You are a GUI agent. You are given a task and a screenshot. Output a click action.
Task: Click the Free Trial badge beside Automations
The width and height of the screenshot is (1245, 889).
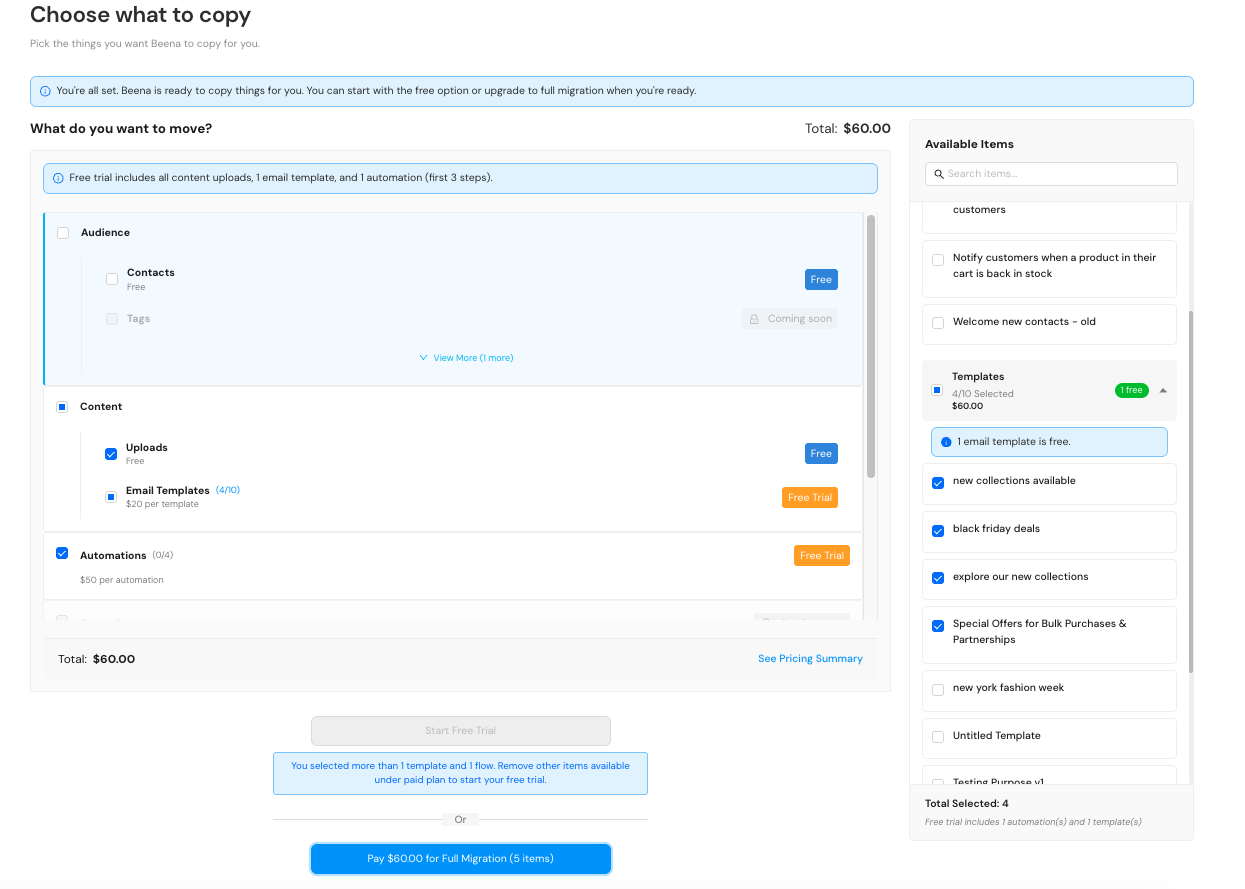[821, 555]
